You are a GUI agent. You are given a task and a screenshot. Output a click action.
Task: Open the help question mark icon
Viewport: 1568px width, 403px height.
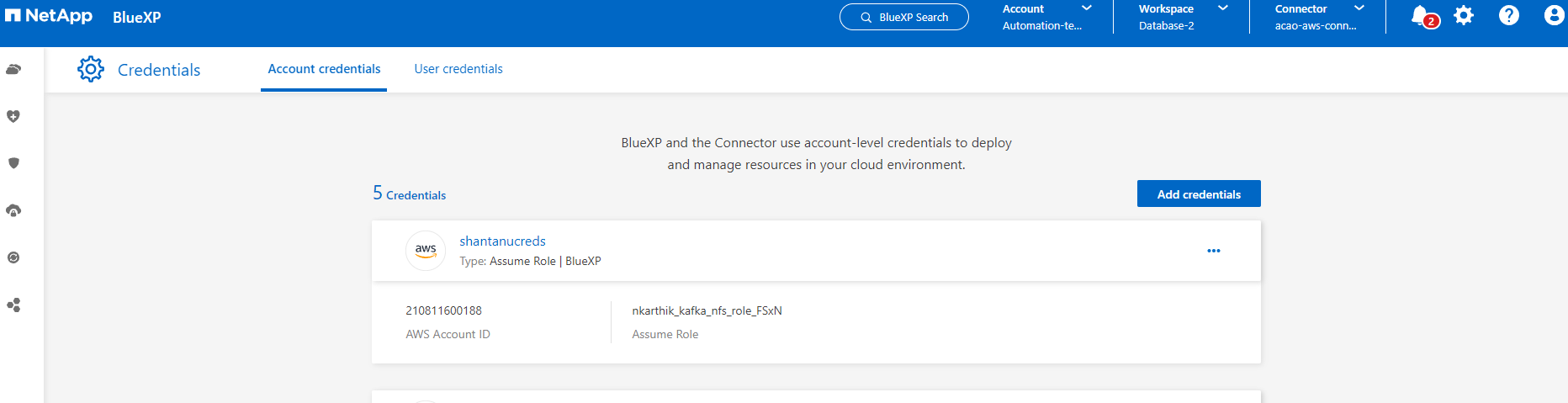(1509, 16)
